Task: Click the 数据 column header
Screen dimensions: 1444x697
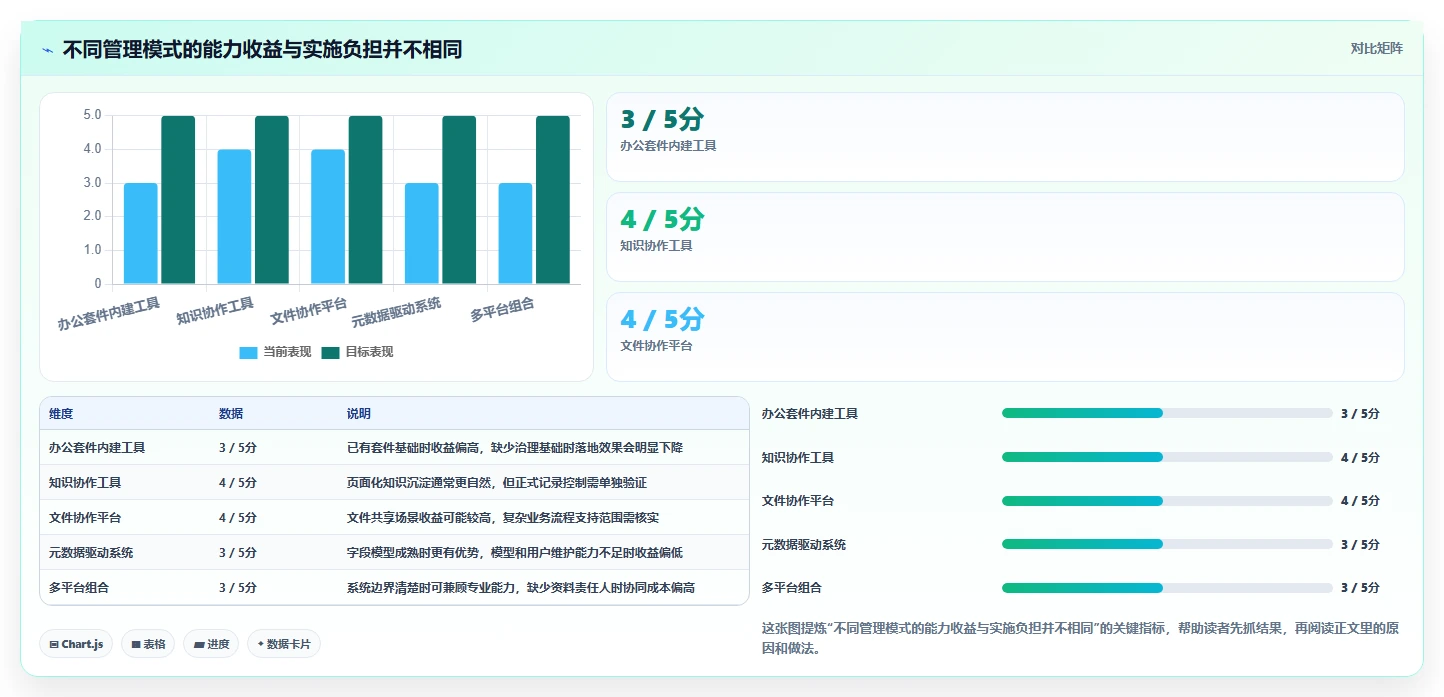Action: click(231, 414)
